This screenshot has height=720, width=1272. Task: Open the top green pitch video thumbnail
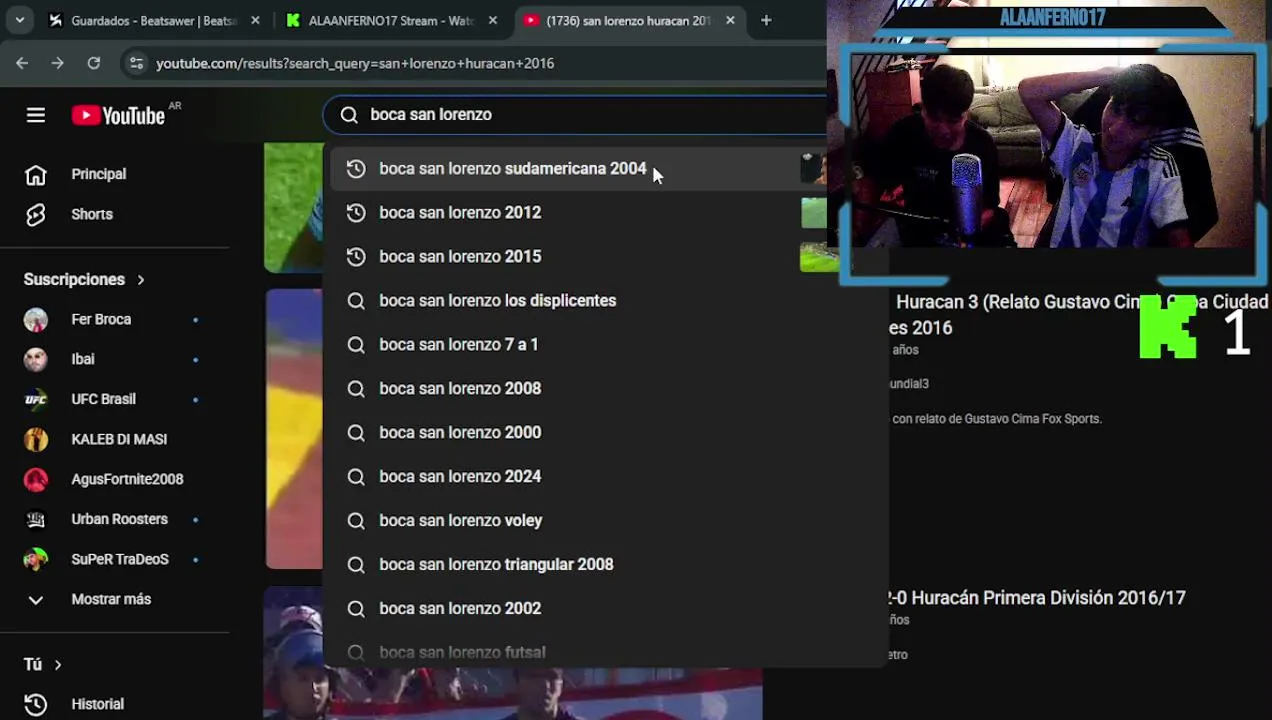[294, 207]
